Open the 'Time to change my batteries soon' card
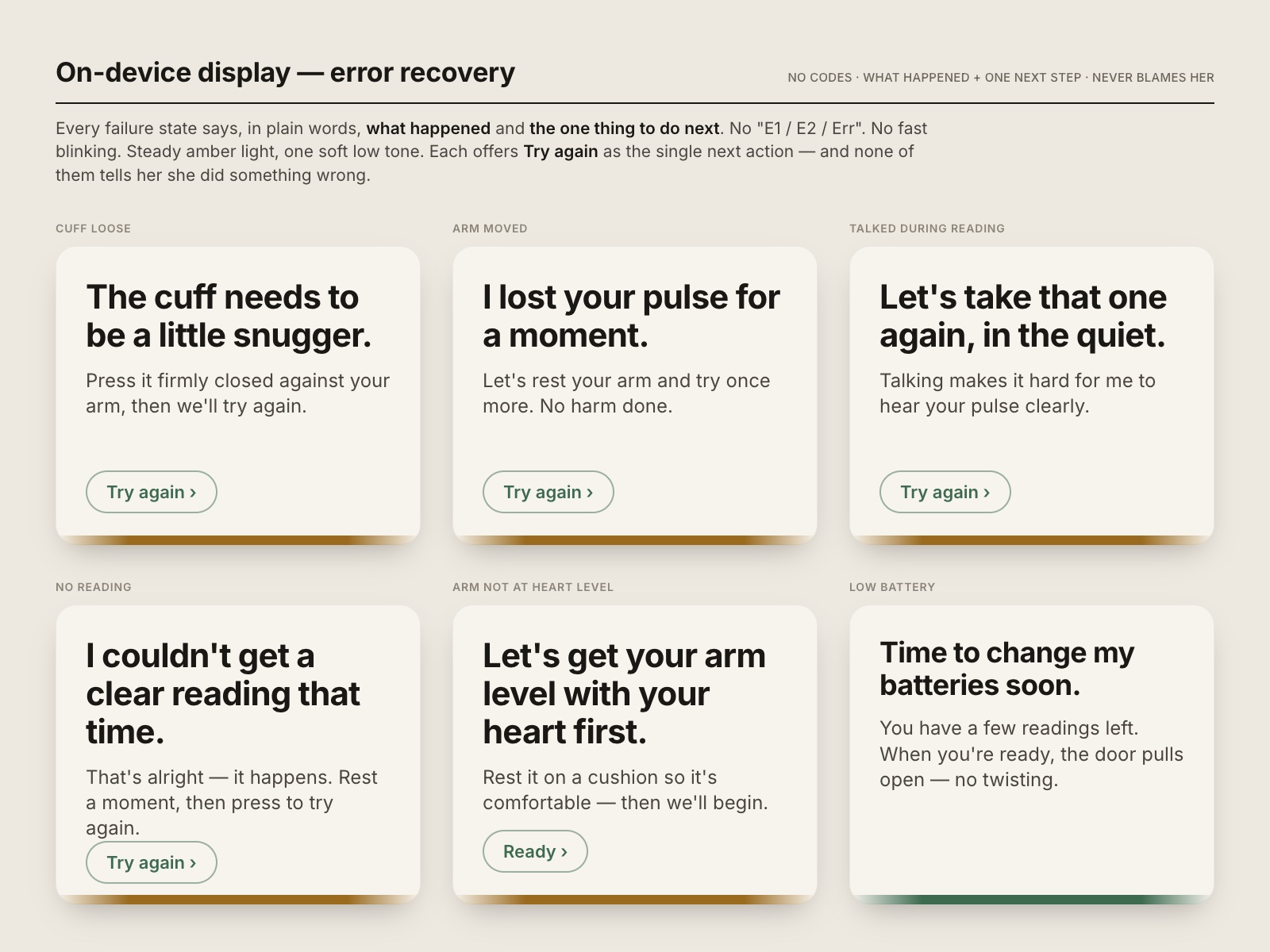The image size is (1270, 952). coord(1032,754)
